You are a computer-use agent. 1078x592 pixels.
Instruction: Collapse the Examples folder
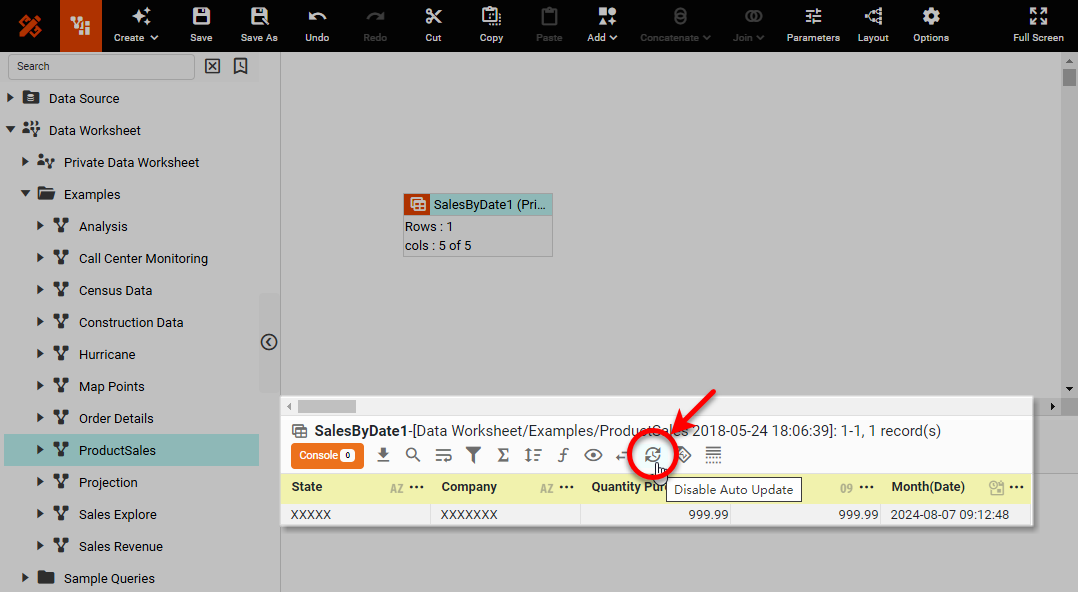click(25, 193)
